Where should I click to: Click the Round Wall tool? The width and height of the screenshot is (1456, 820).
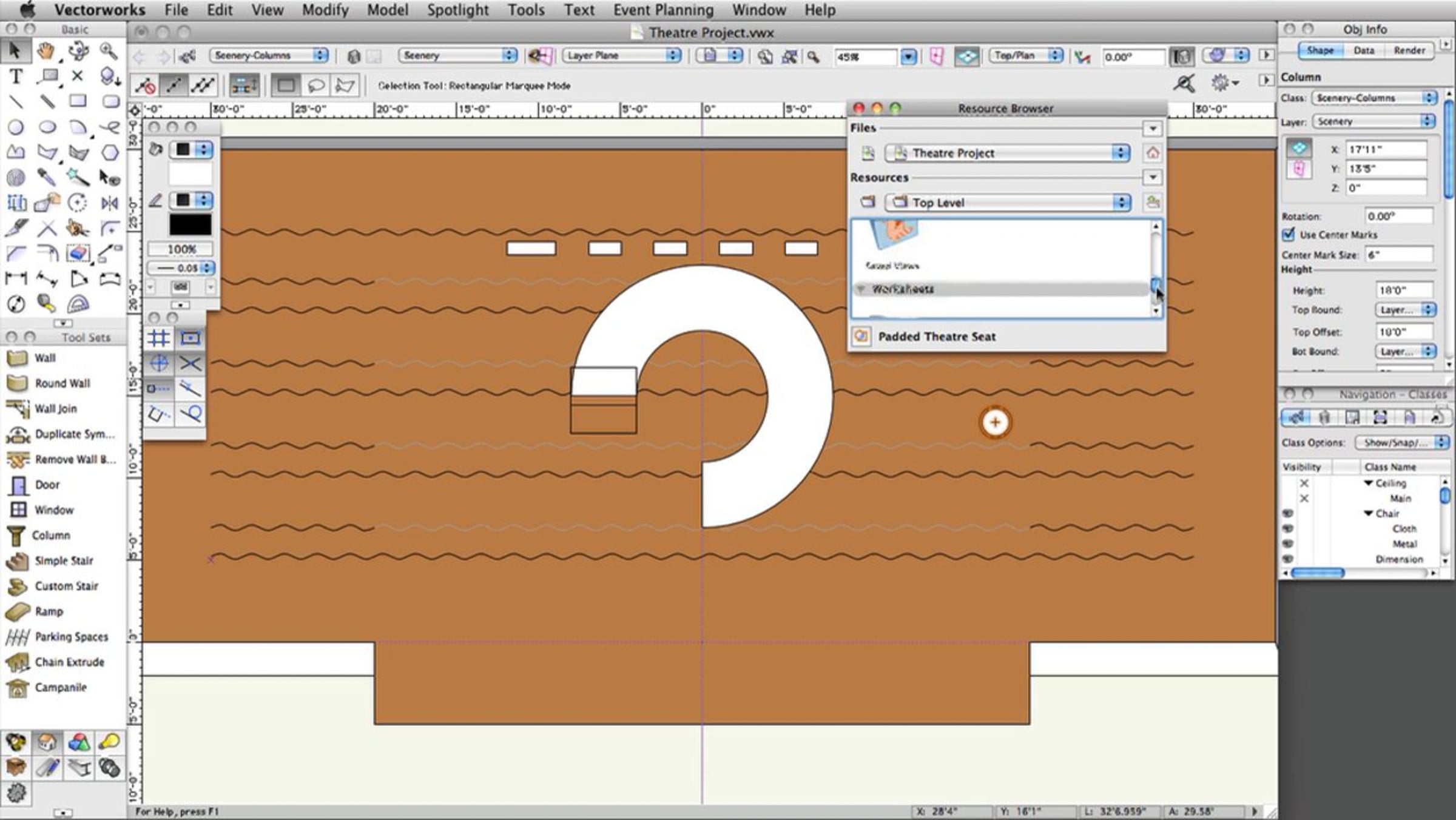click(x=62, y=383)
